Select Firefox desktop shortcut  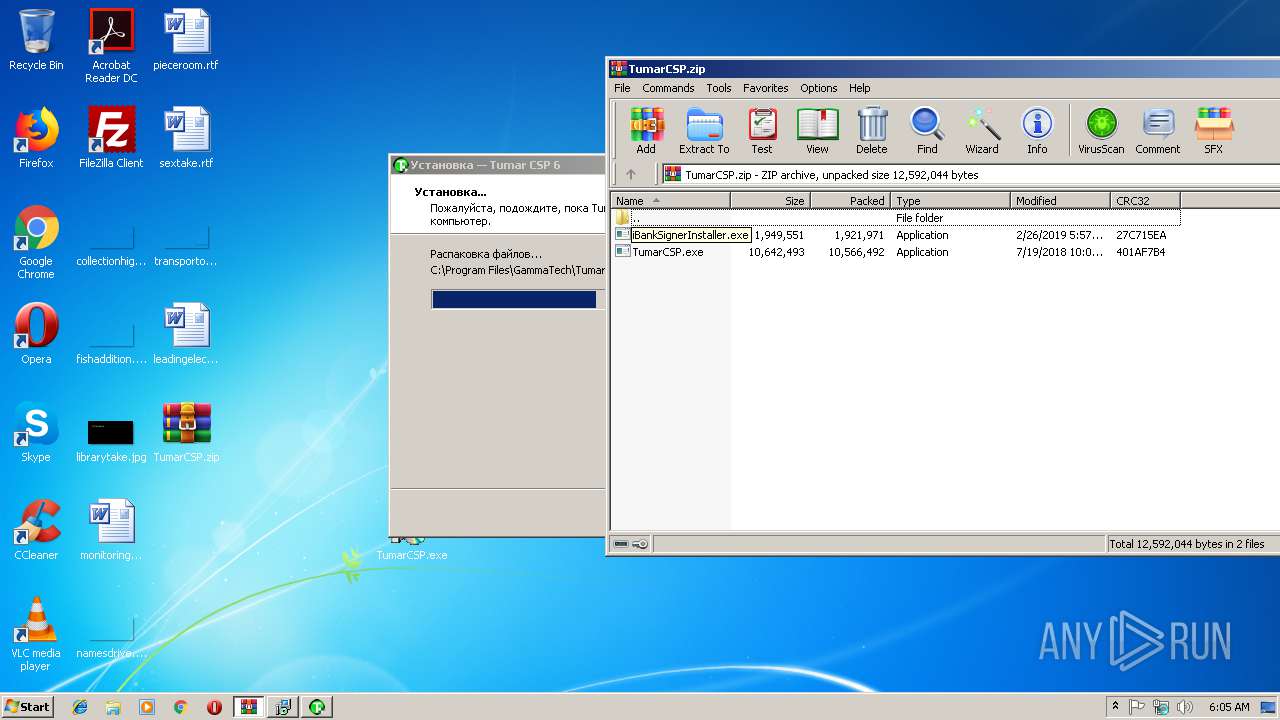(x=36, y=138)
